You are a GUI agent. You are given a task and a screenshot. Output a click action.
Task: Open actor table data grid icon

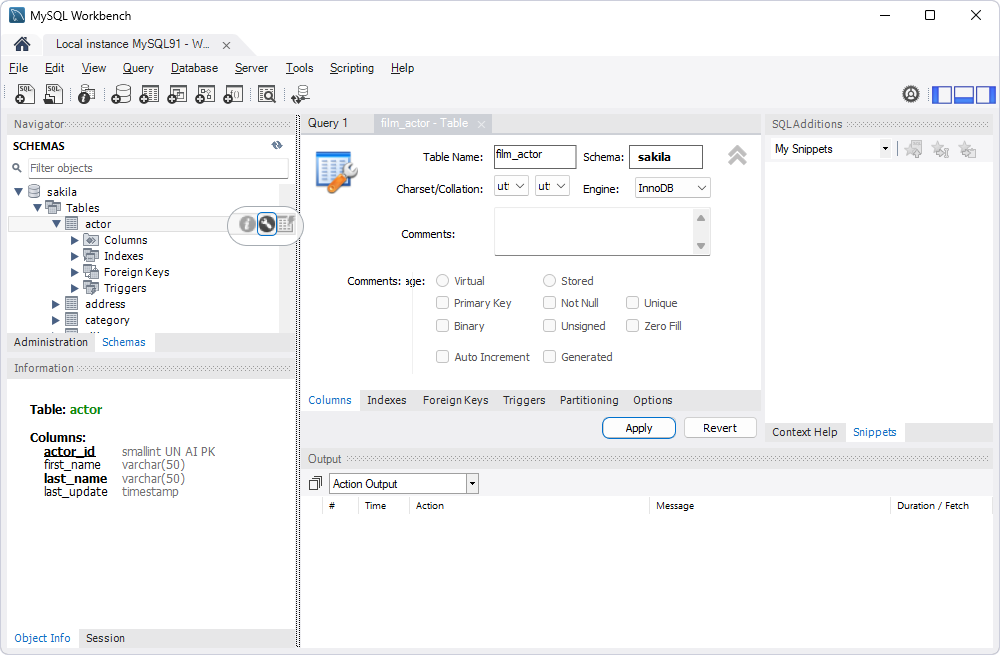pyautogui.click(x=286, y=224)
